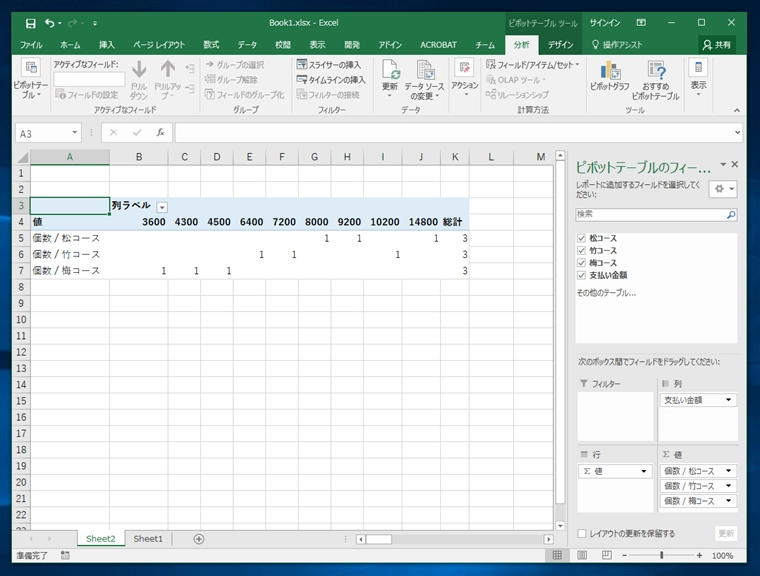Click Change Data Source (データソースの変更)
The height and width of the screenshot is (576, 760).
pos(424,80)
